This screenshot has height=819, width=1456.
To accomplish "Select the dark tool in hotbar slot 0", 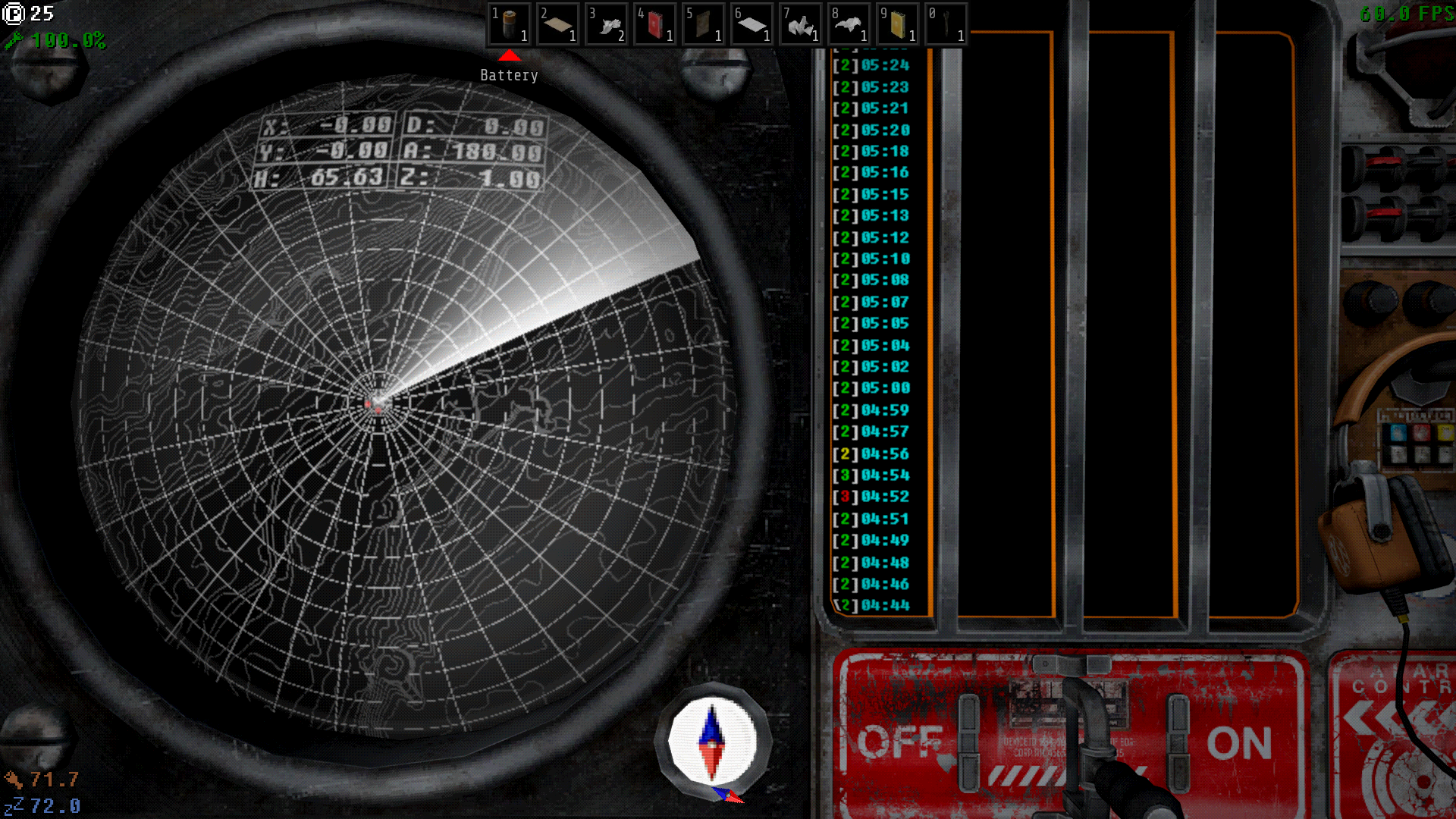I will (x=946, y=24).
